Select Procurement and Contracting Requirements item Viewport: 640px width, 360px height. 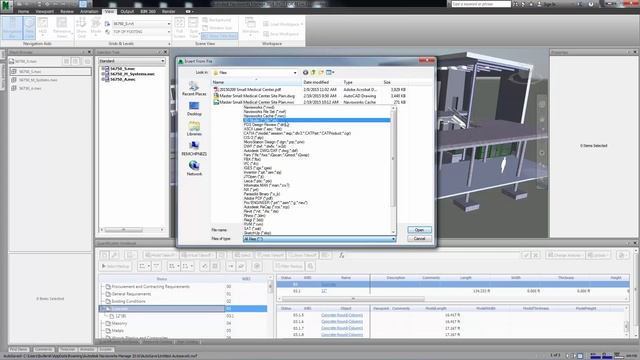pyautogui.click(x=151, y=287)
